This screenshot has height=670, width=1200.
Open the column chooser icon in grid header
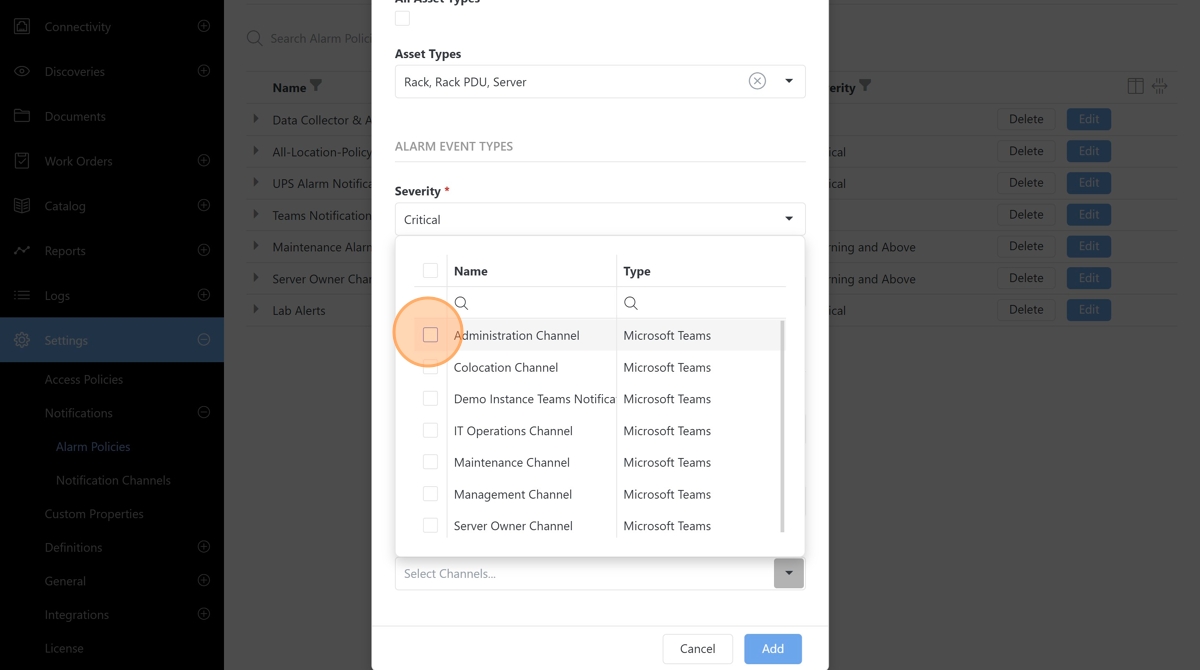[x=1135, y=87]
